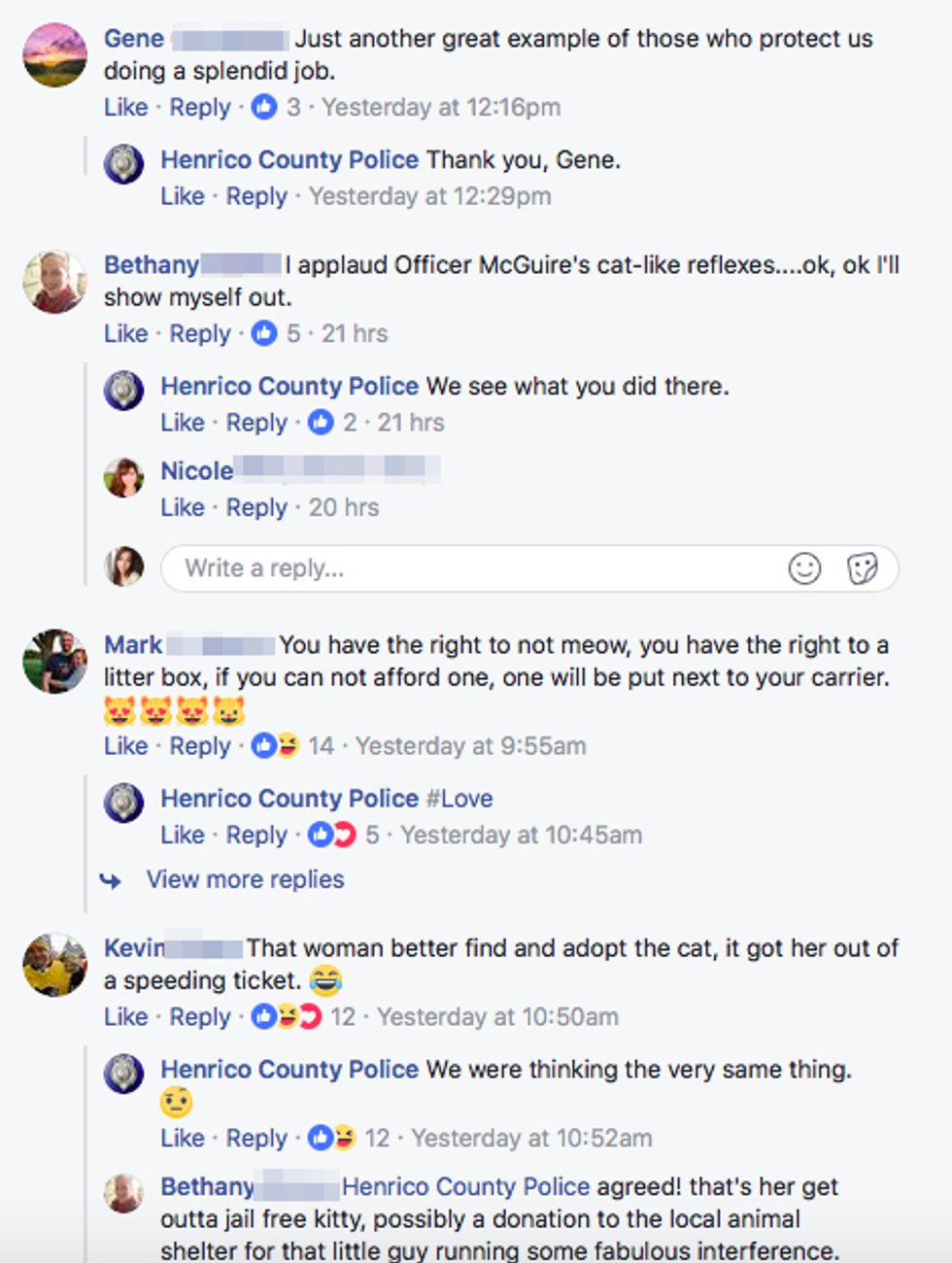Screen dimensions: 952x1263
Task: Open the #Love hashtag link
Action: 459,799
